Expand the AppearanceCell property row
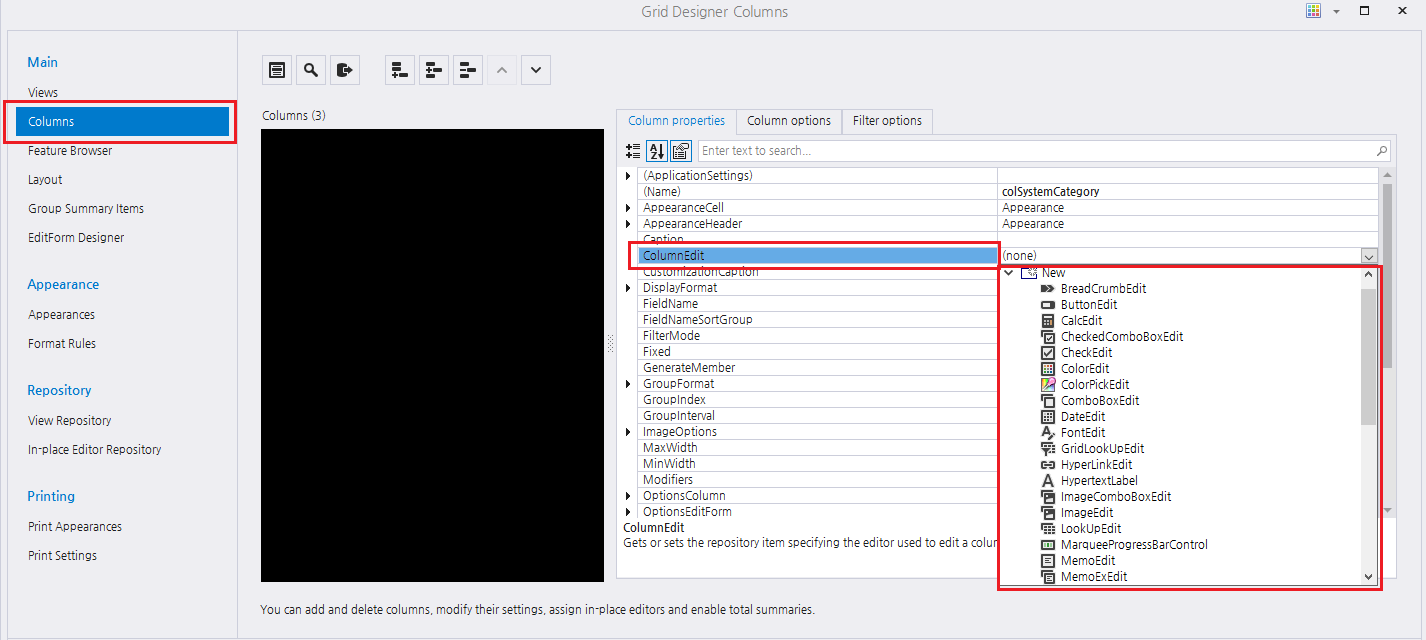The height and width of the screenshot is (640, 1426). coord(628,207)
